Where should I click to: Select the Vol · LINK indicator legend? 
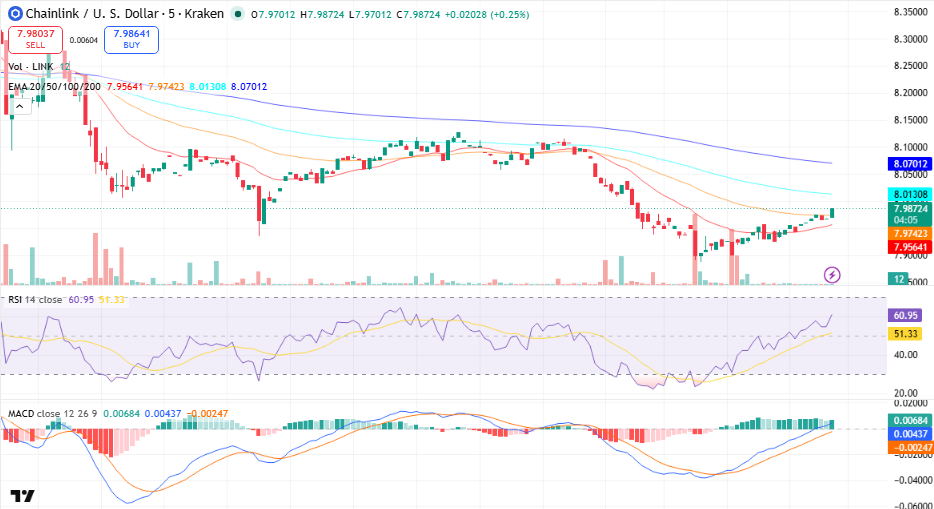click(x=31, y=67)
